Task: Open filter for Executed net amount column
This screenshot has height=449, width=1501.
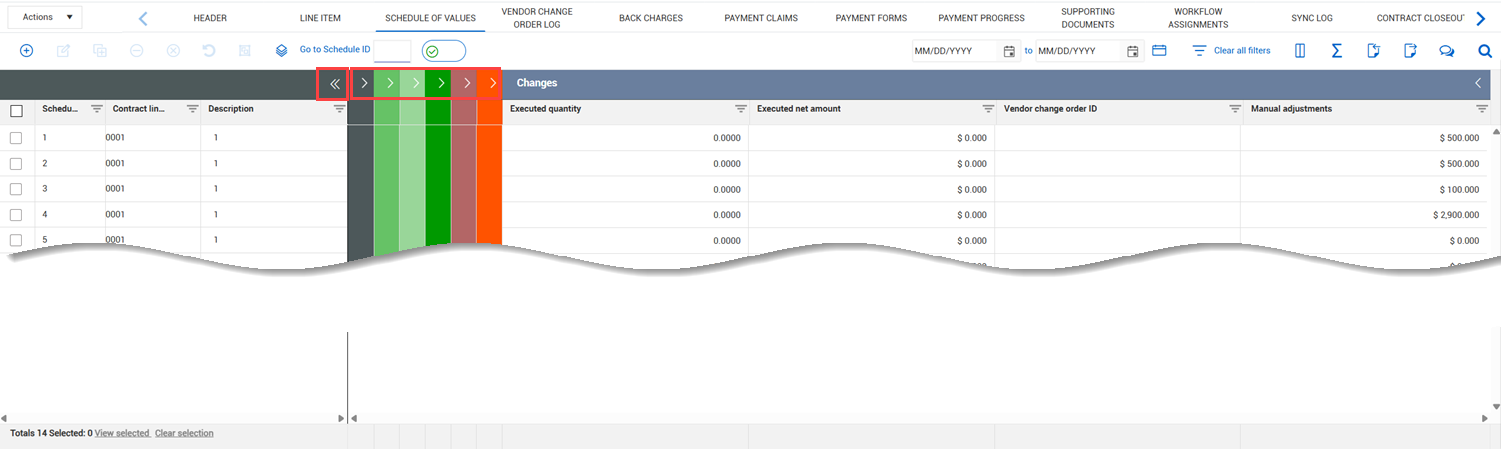Action: [988, 109]
